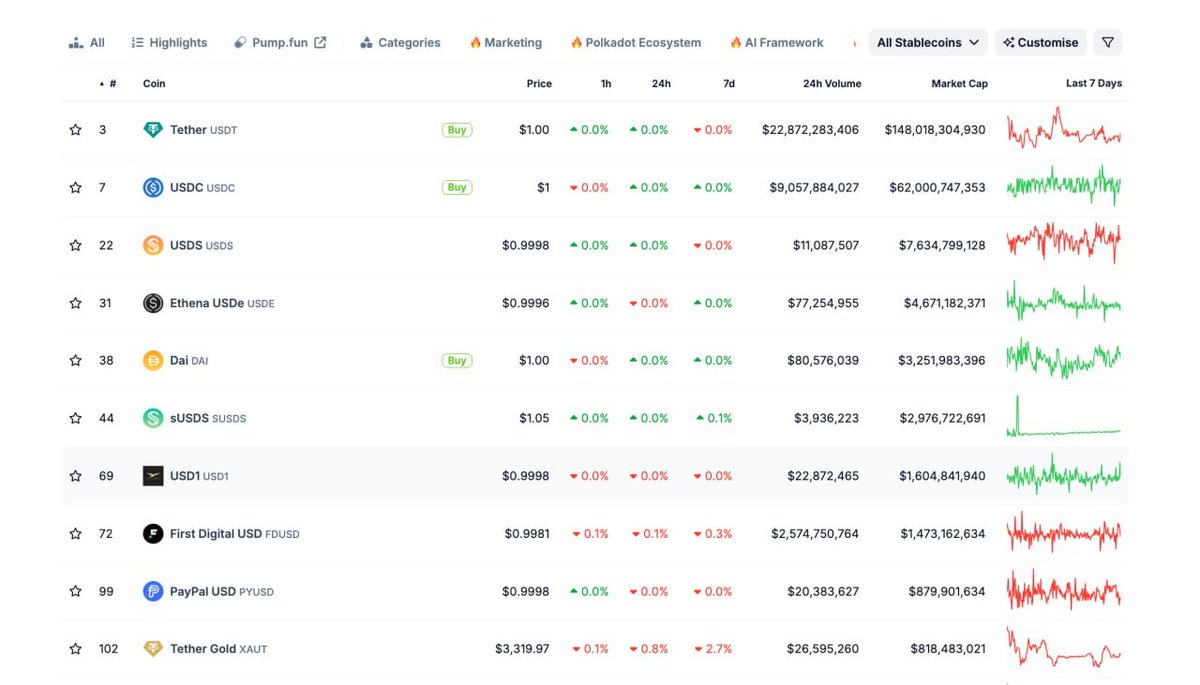1200x685 pixels.
Task: Sort by Market Cap header
Action: tap(959, 84)
